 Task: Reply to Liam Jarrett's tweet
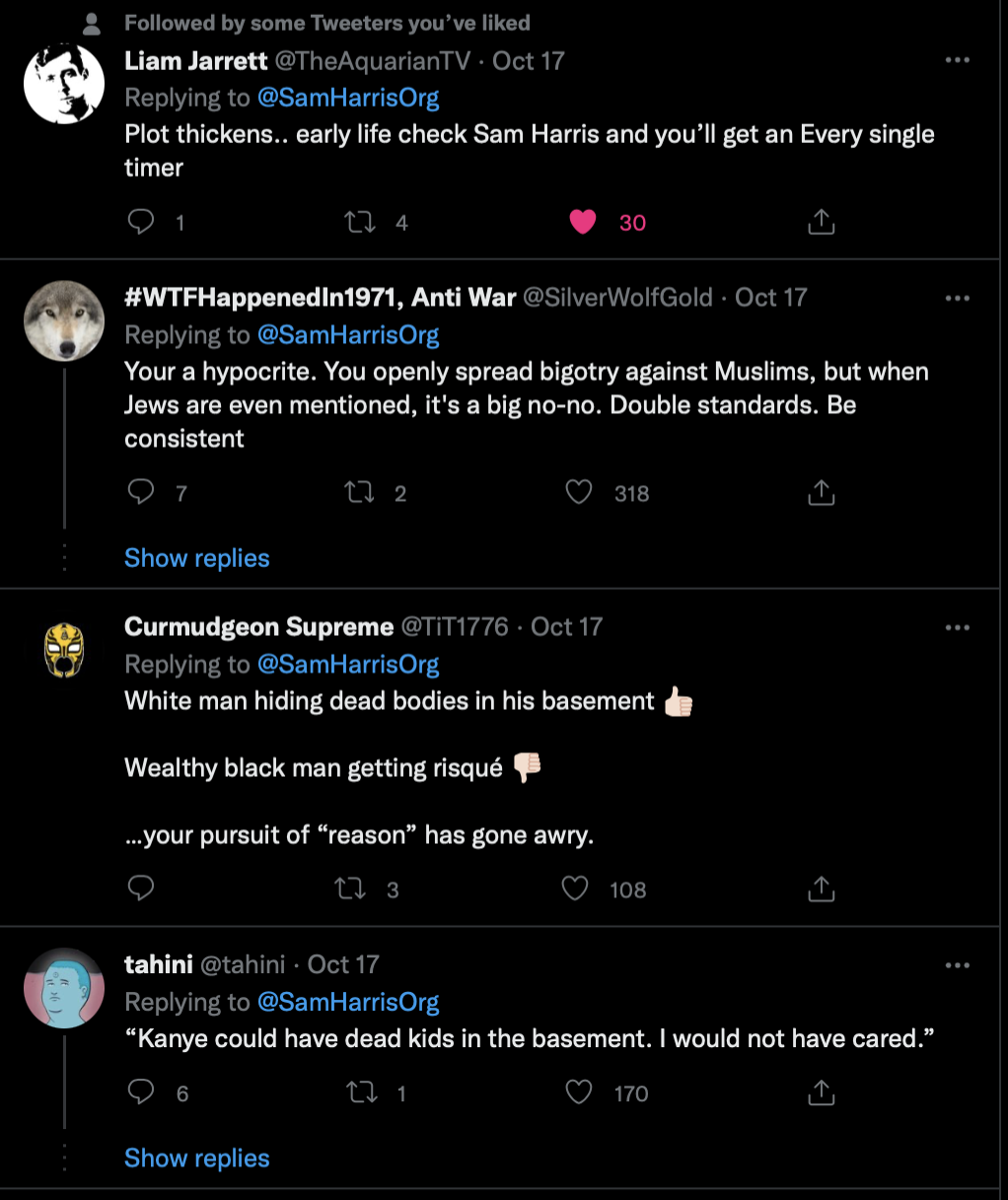coord(141,221)
